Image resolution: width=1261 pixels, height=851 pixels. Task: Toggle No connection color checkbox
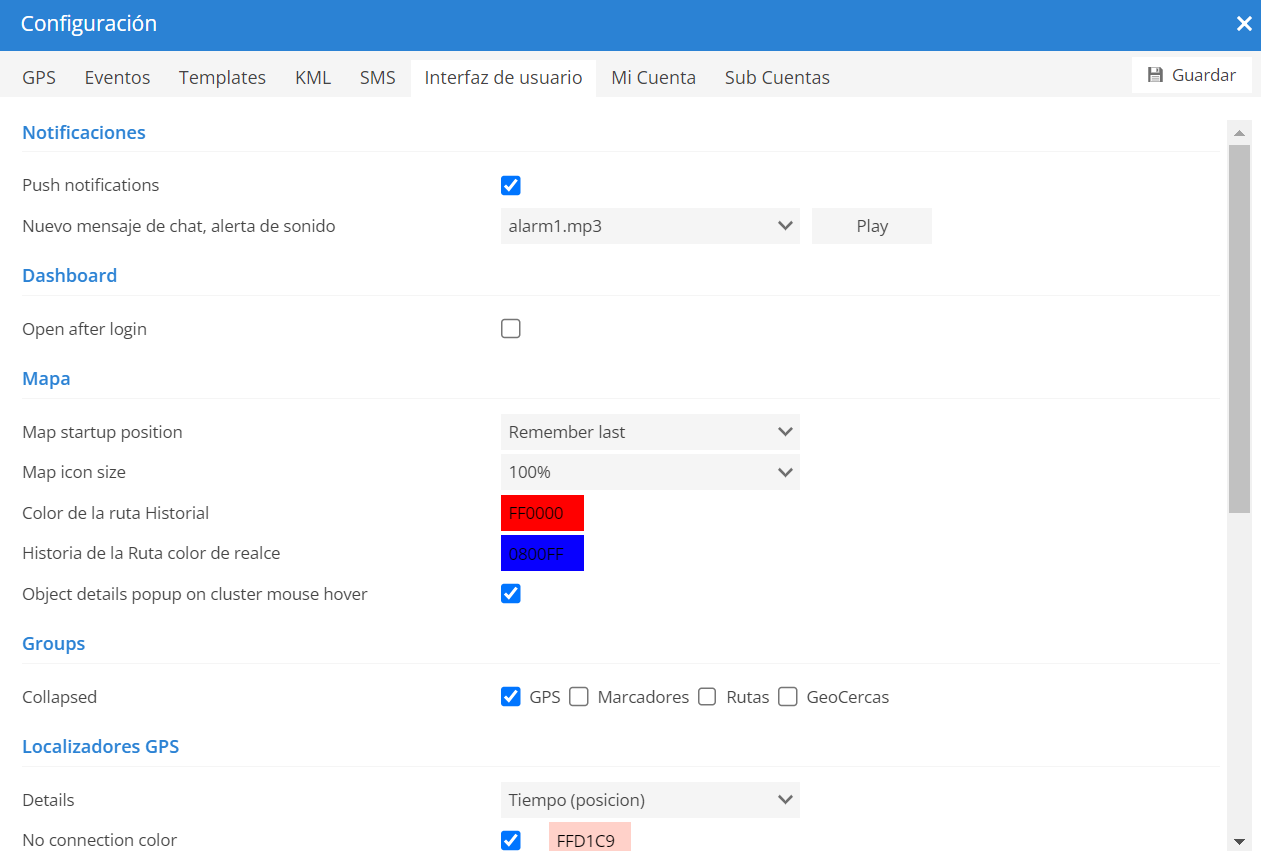pyautogui.click(x=511, y=840)
